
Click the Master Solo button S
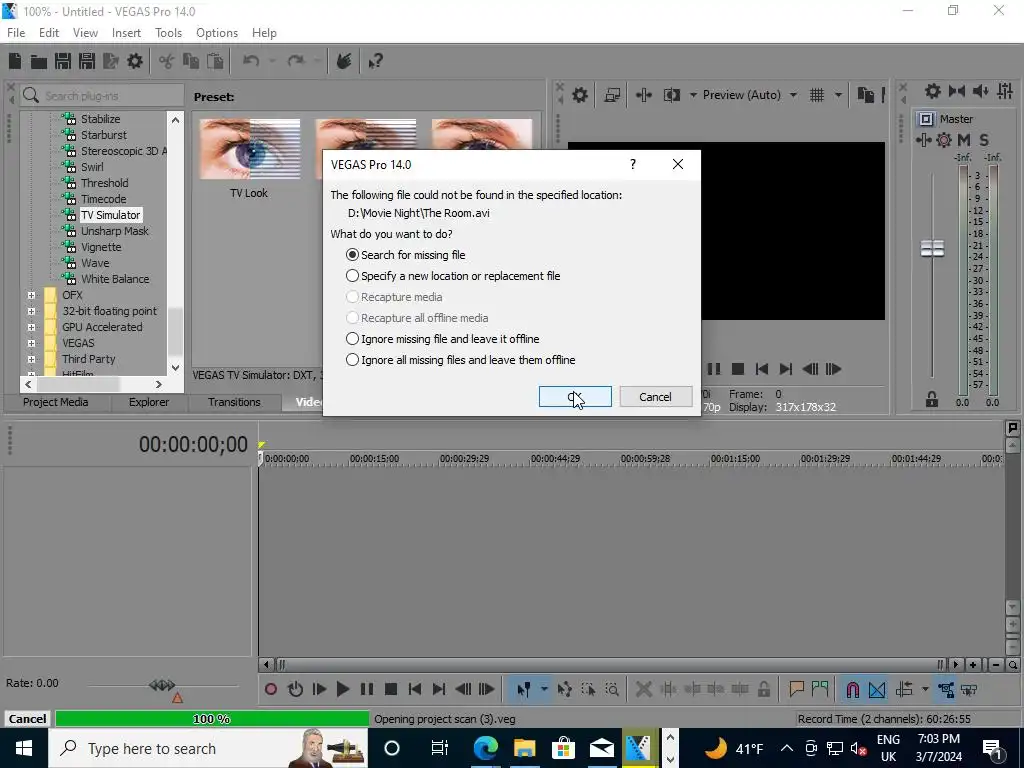pyautogui.click(x=984, y=140)
